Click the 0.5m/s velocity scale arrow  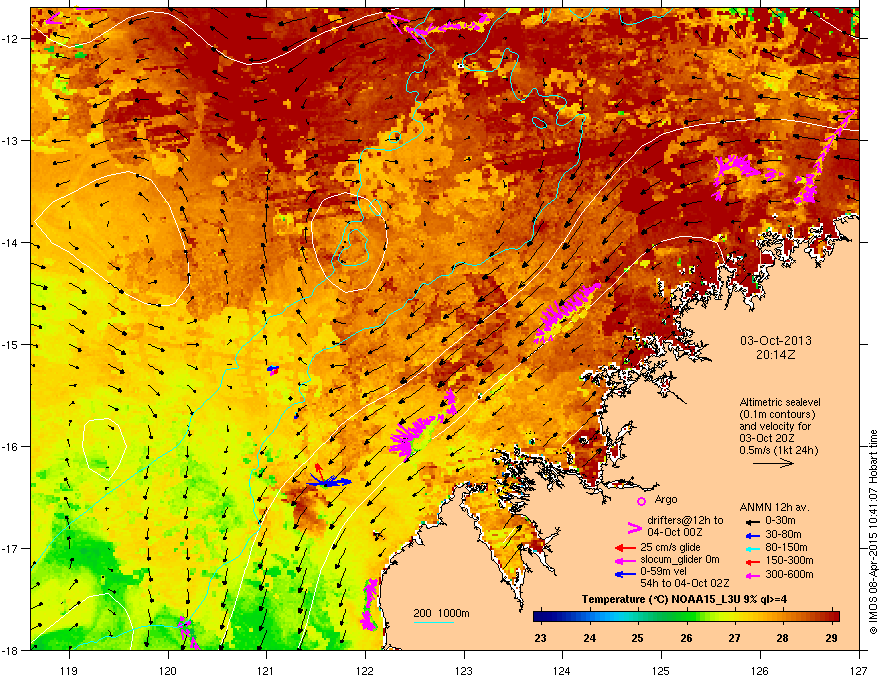pyautogui.click(x=773, y=463)
